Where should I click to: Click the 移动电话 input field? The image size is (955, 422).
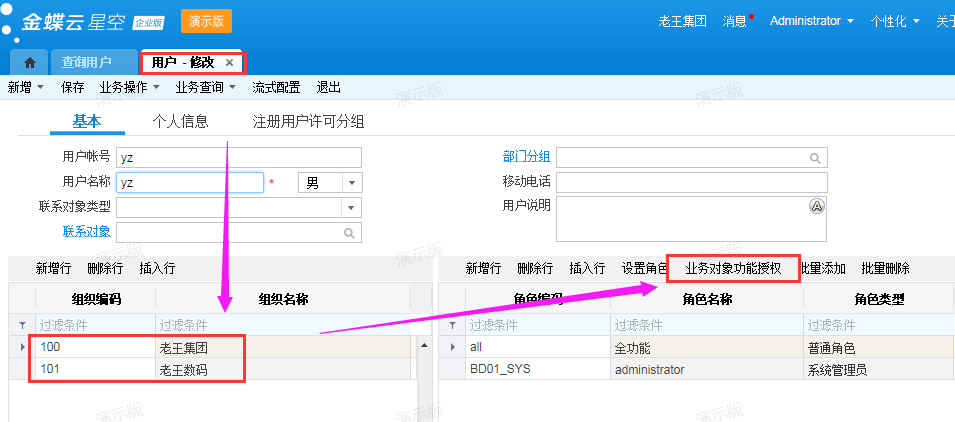[x=692, y=182]
